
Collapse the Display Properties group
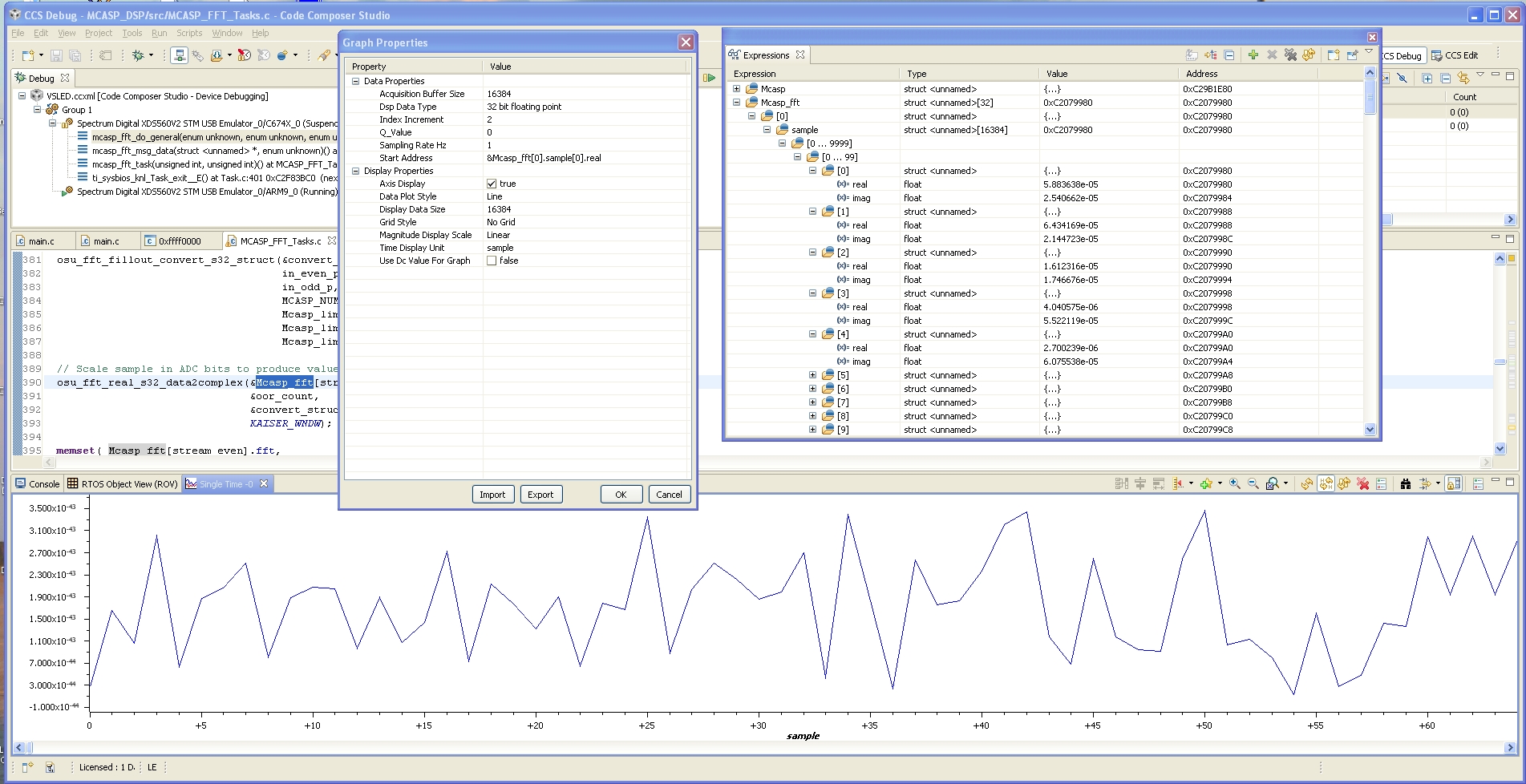[x=356, y=171]
